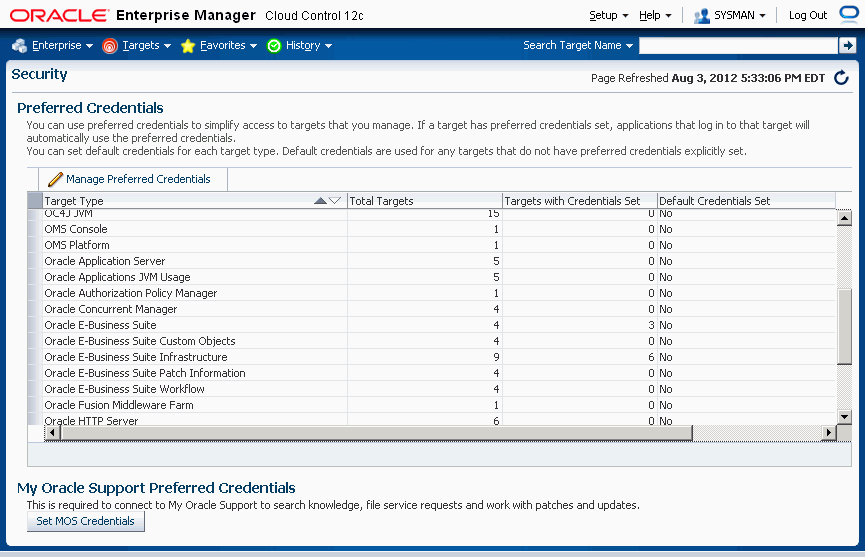Select the Oracle HTTP Server row

[x=431, y=420]
